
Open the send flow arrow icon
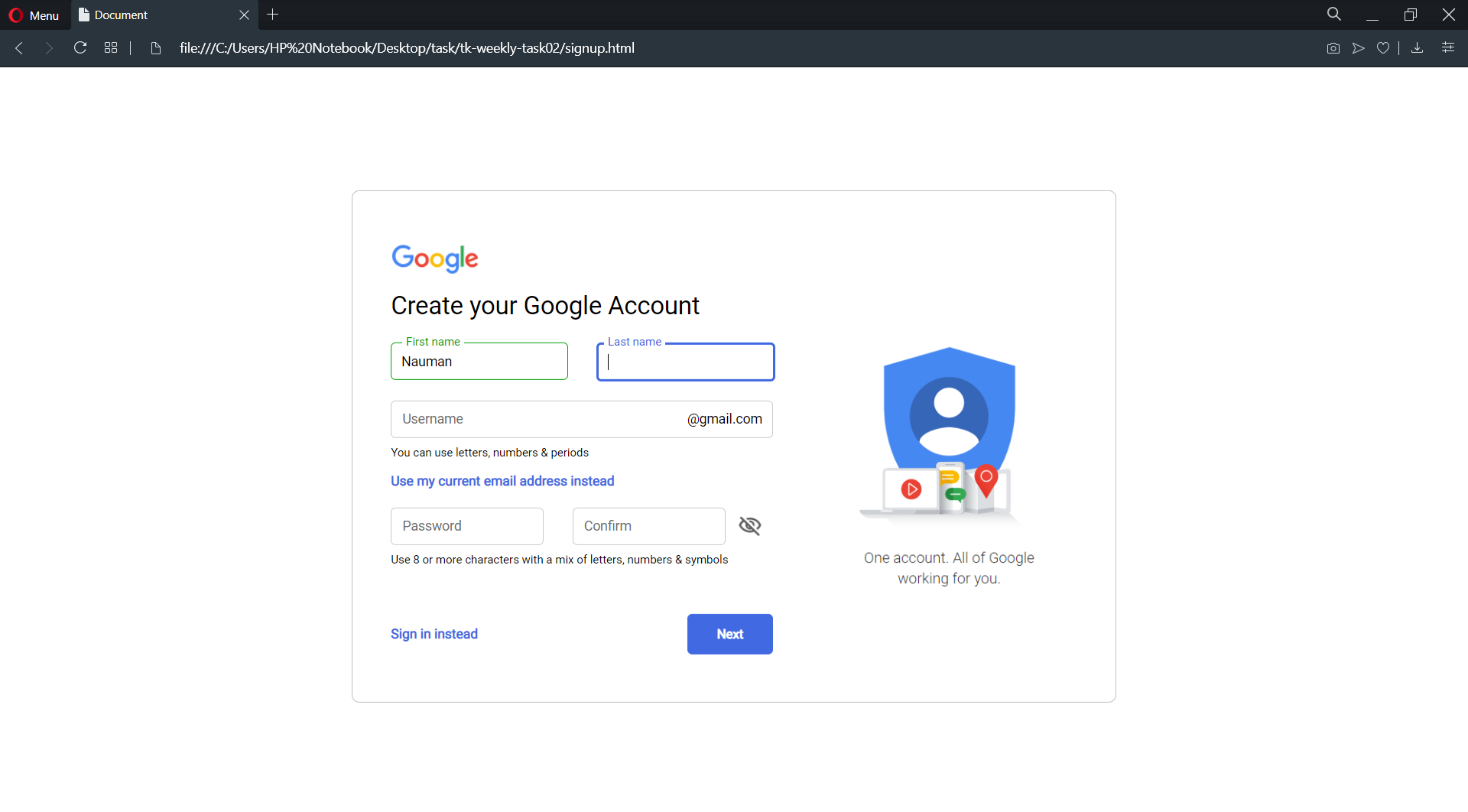coord(1359,48)
